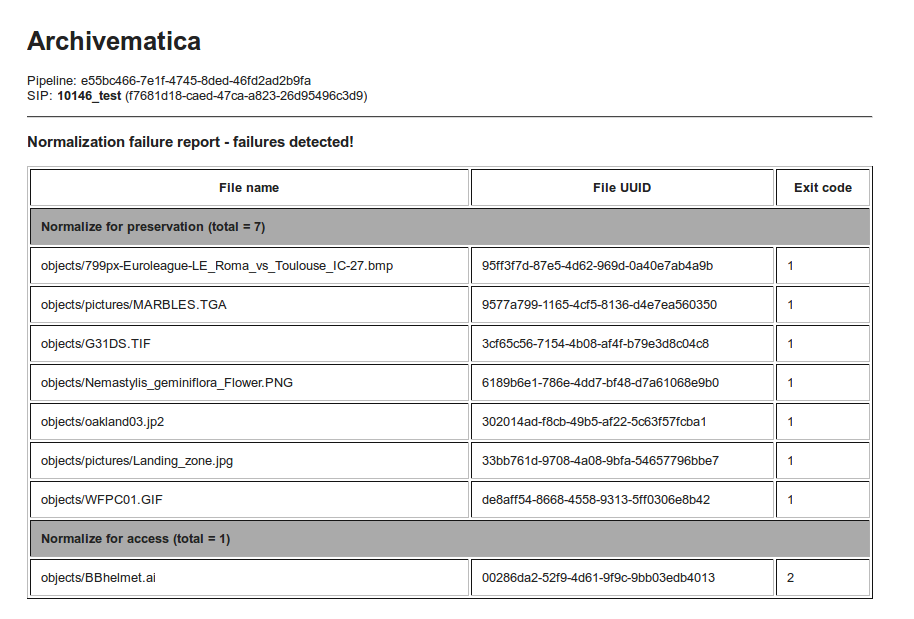The height and width of the screenshot is (619, 914).
Task: Click the UUID starting with 00286da2
Action: [598, 578]
